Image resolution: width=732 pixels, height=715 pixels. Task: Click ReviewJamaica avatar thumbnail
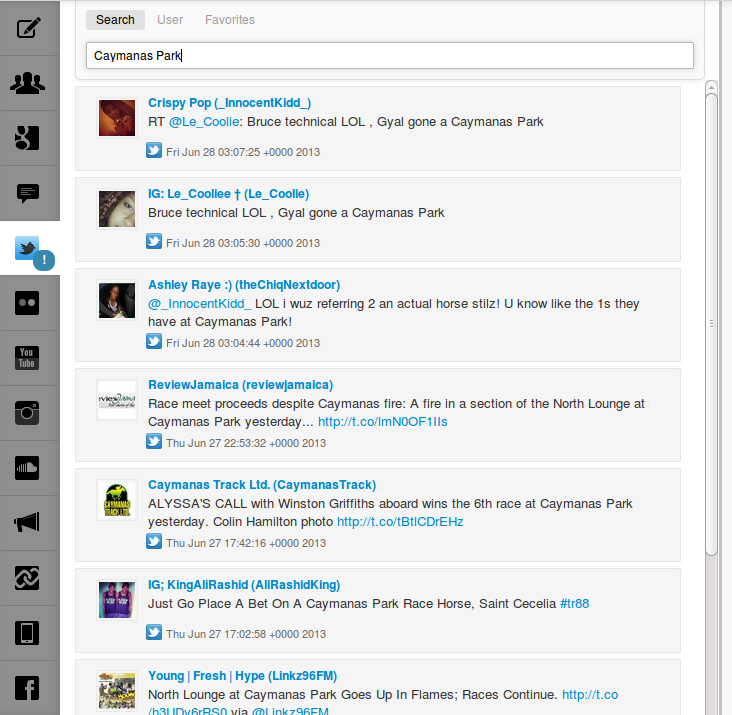click(x=117, y=400)
